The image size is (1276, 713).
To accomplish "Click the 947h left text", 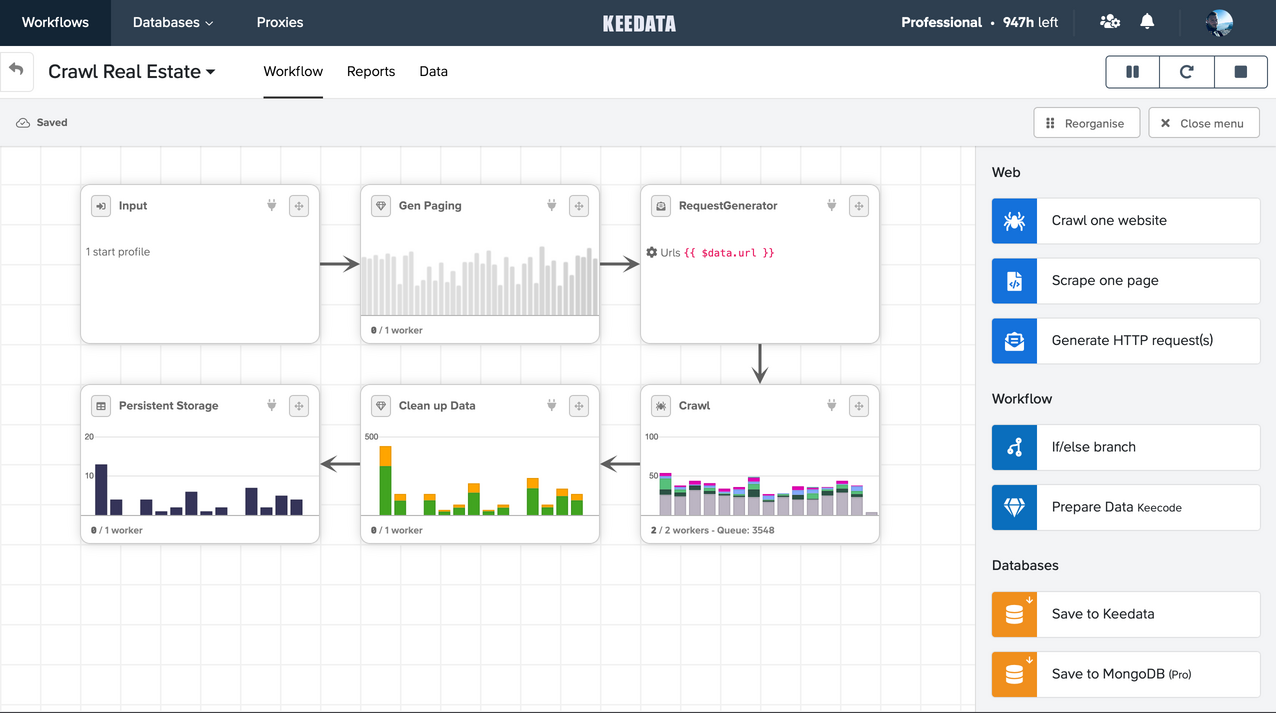I will click(1030, 22).
